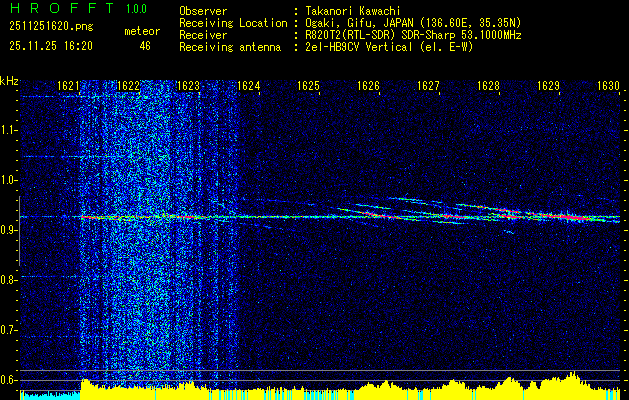Click the 1623 time marker
Viewport: 629px width, 400px height.
pos(188,85)
